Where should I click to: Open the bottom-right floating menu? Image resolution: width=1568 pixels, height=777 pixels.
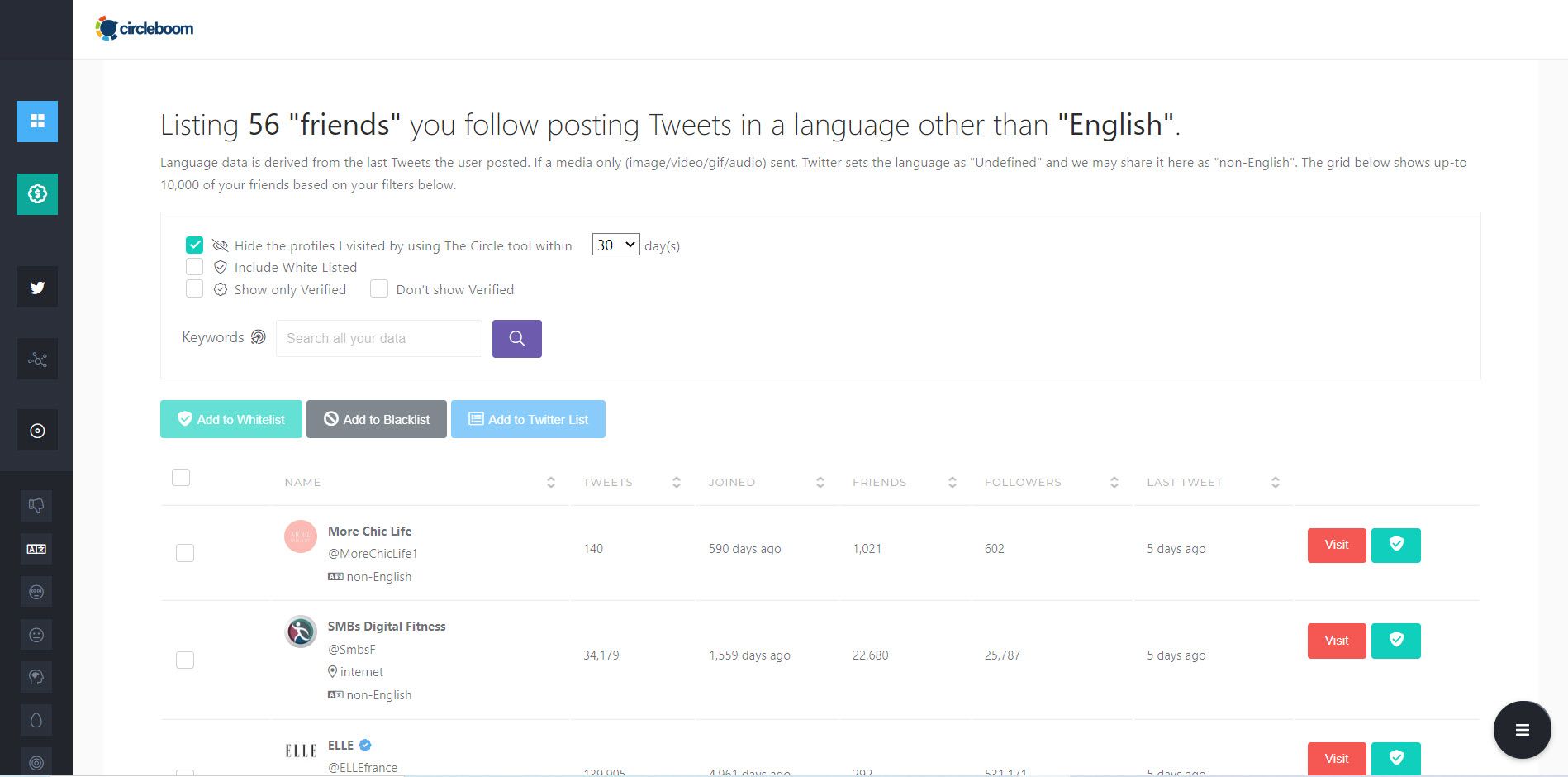point(1522,729)
